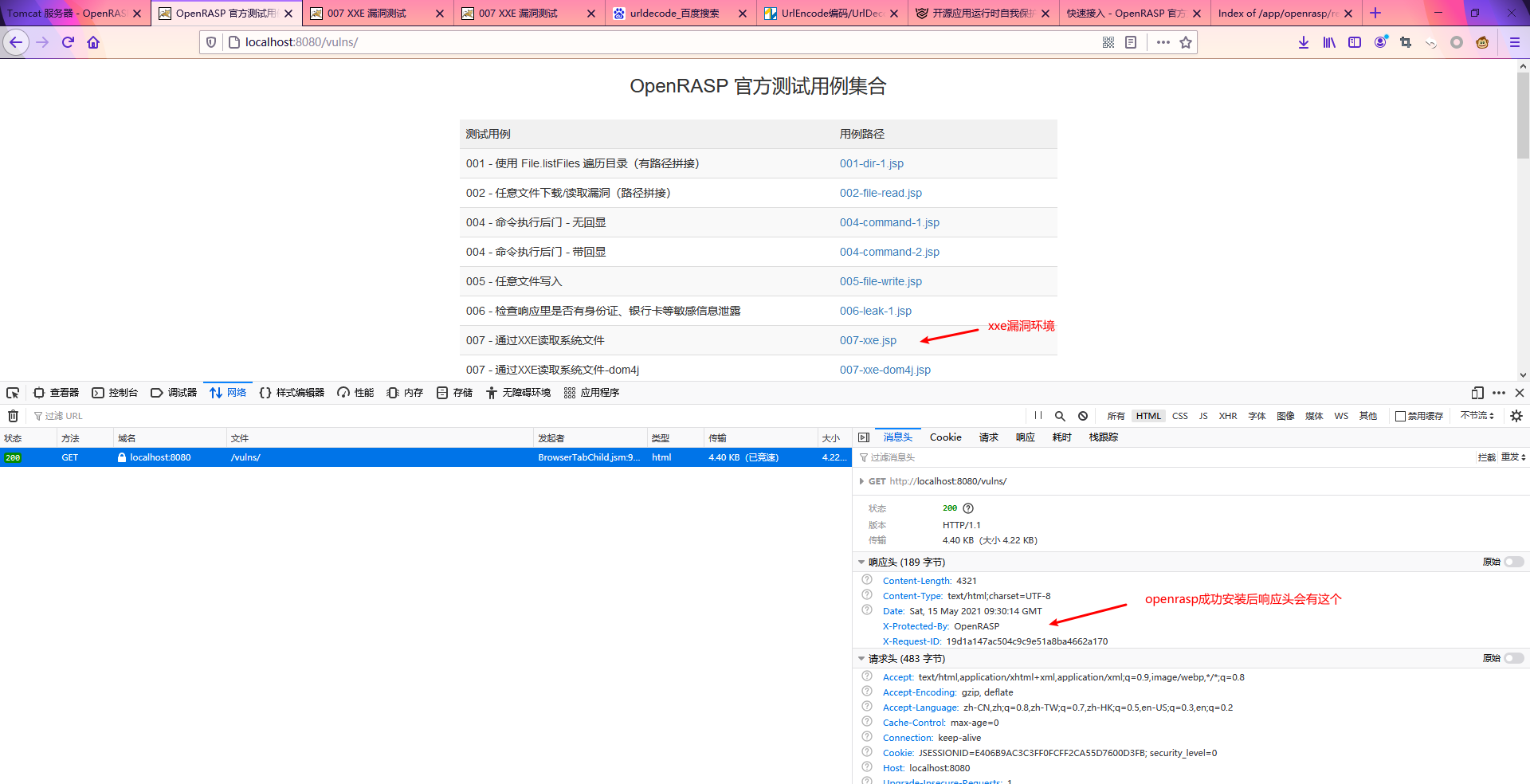
Task: Open the 控制台 console tab
Action: pyautogui.click(x=115, y=393)
